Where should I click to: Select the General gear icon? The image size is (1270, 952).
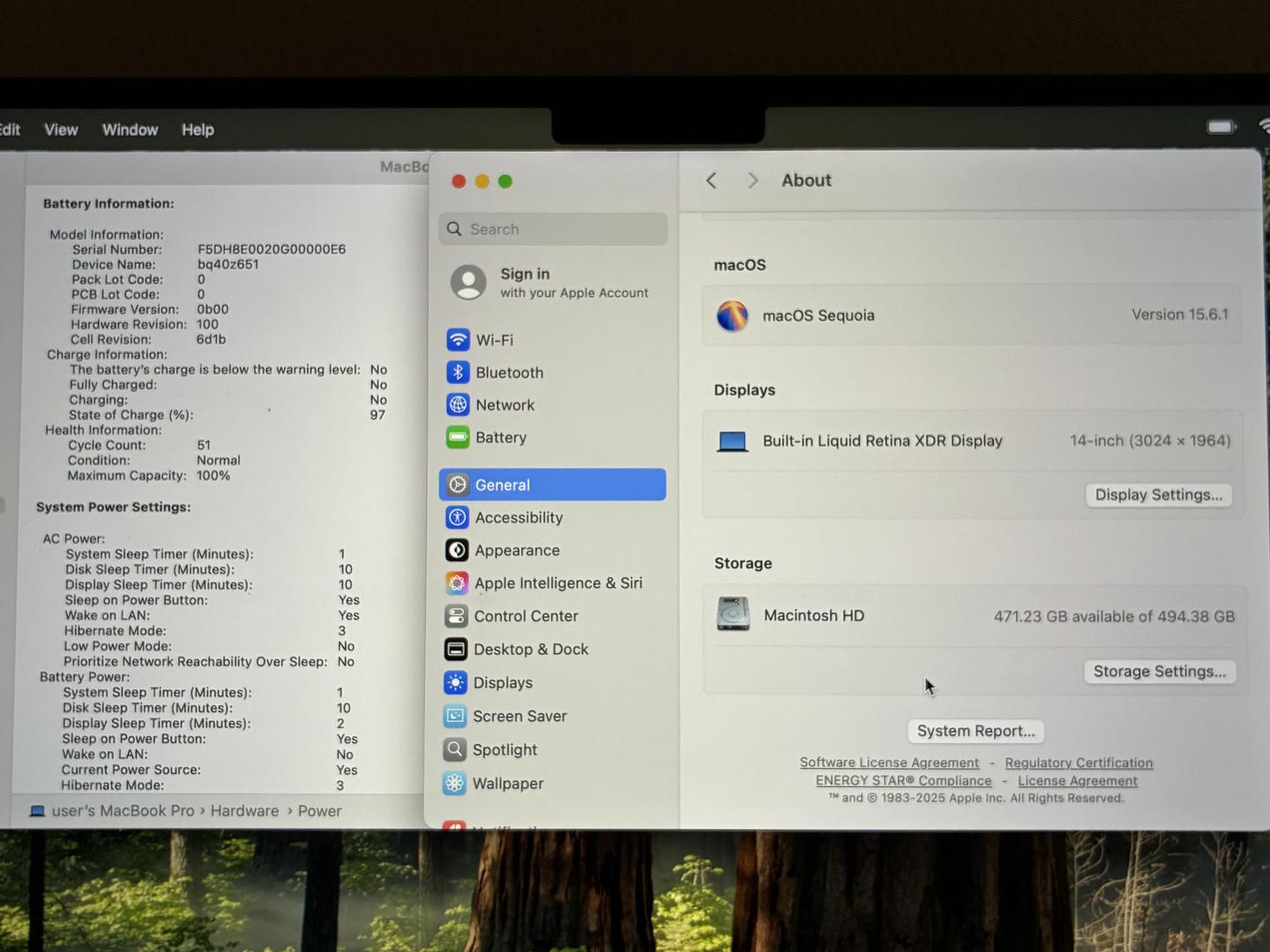pos(457,485)
